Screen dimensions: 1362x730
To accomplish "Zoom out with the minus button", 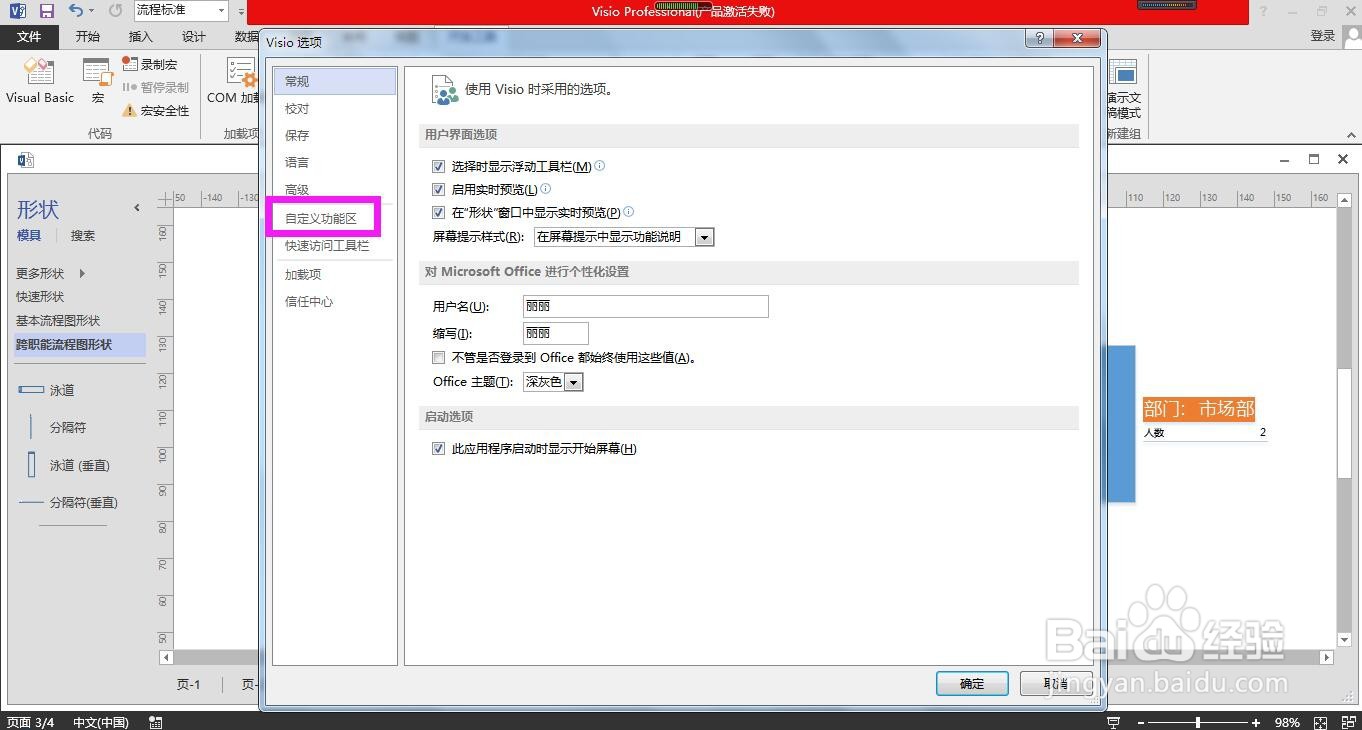I will click(x=1140, y=722).
